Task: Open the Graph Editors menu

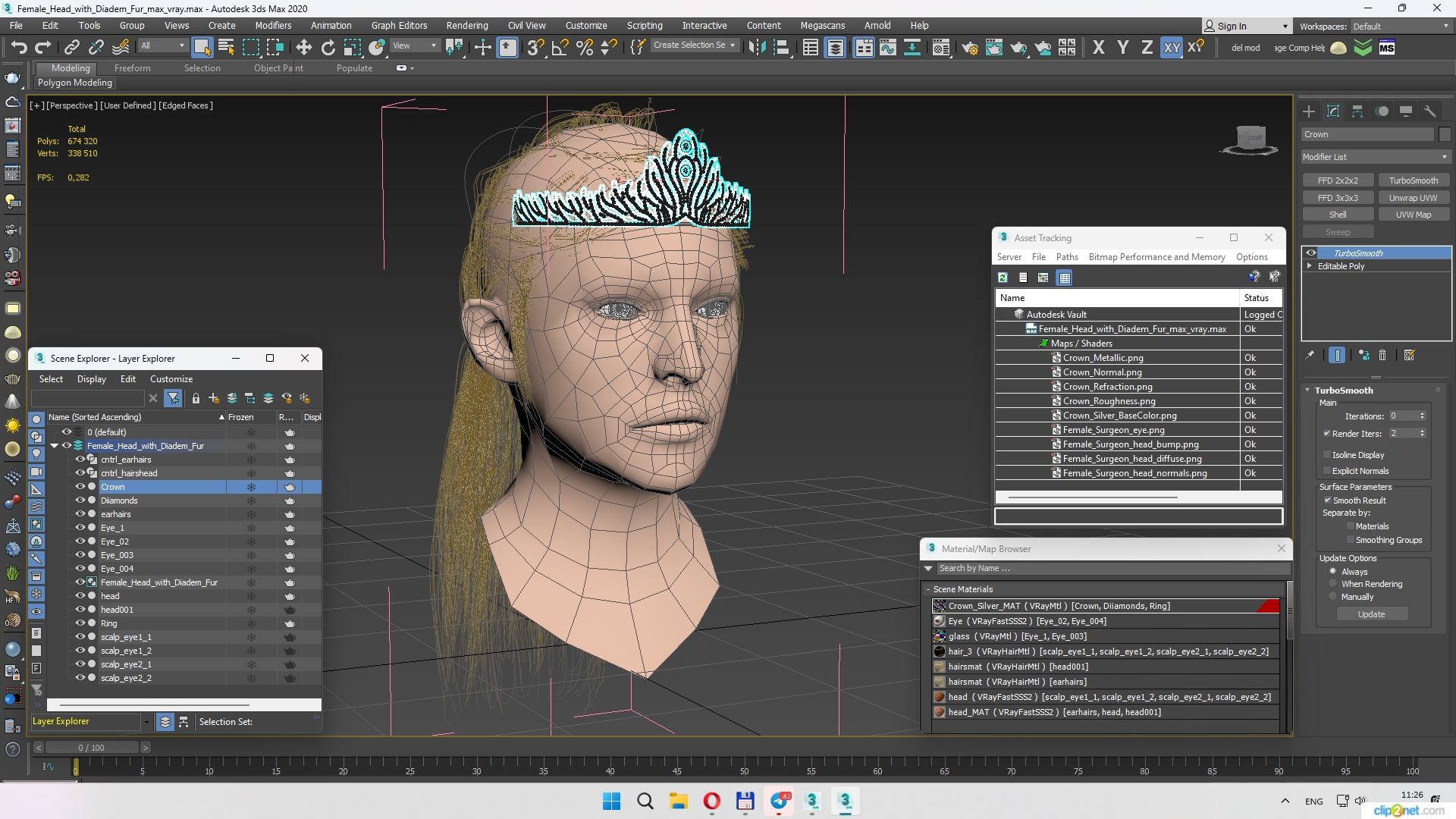Action: click(x=399, y=25)
